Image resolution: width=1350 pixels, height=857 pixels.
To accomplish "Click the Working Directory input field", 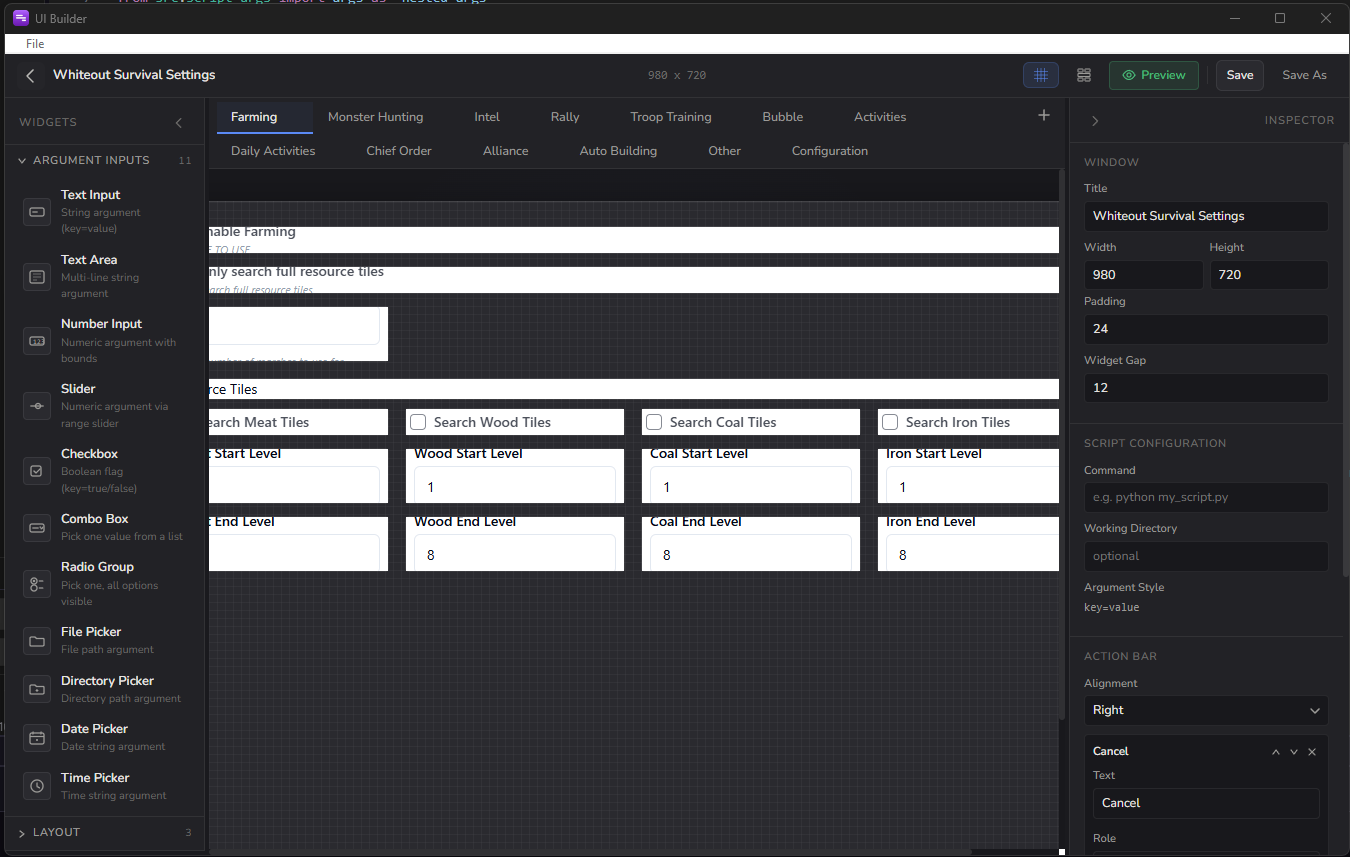I will [x=1206, y=556].
